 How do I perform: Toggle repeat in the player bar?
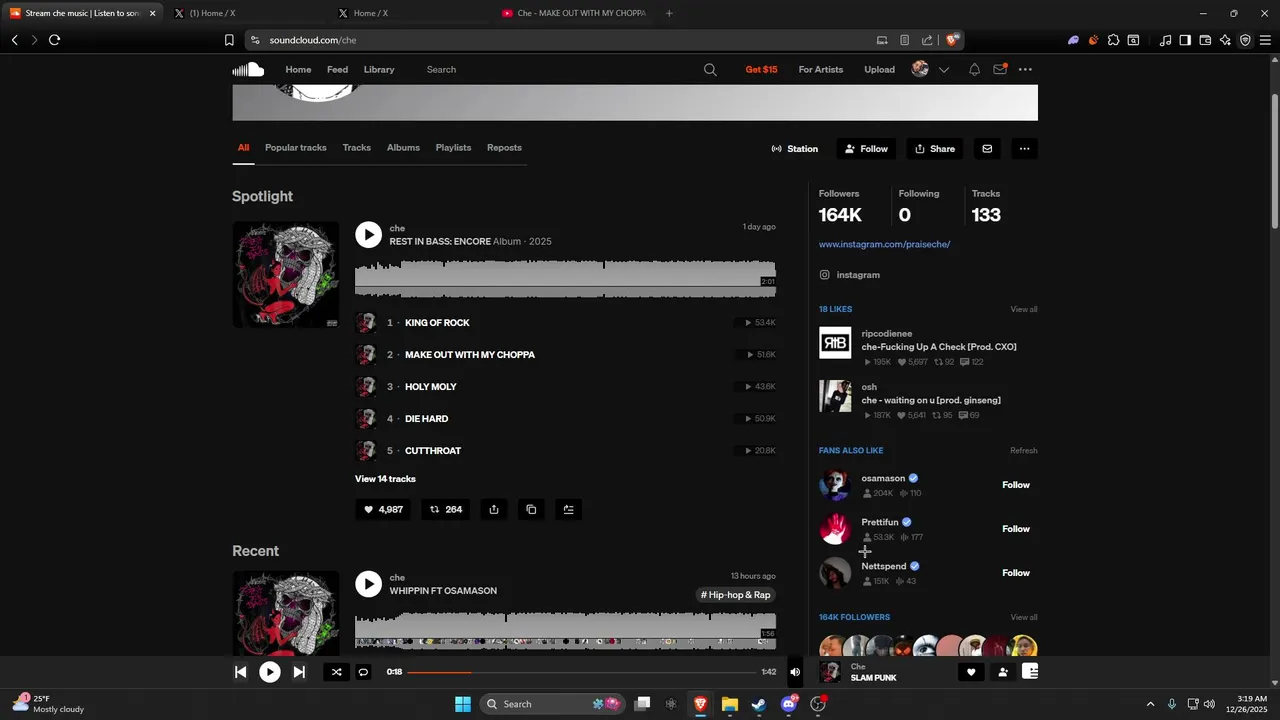pyautogui.click(x=363, y=672)
